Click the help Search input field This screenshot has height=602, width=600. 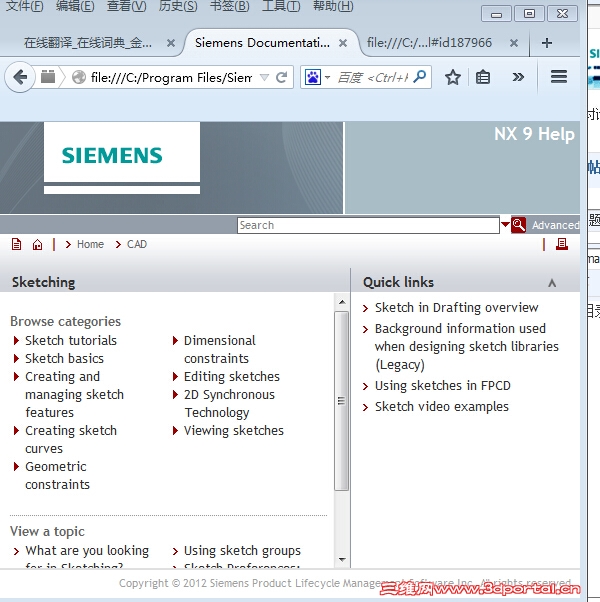point(368,225)
